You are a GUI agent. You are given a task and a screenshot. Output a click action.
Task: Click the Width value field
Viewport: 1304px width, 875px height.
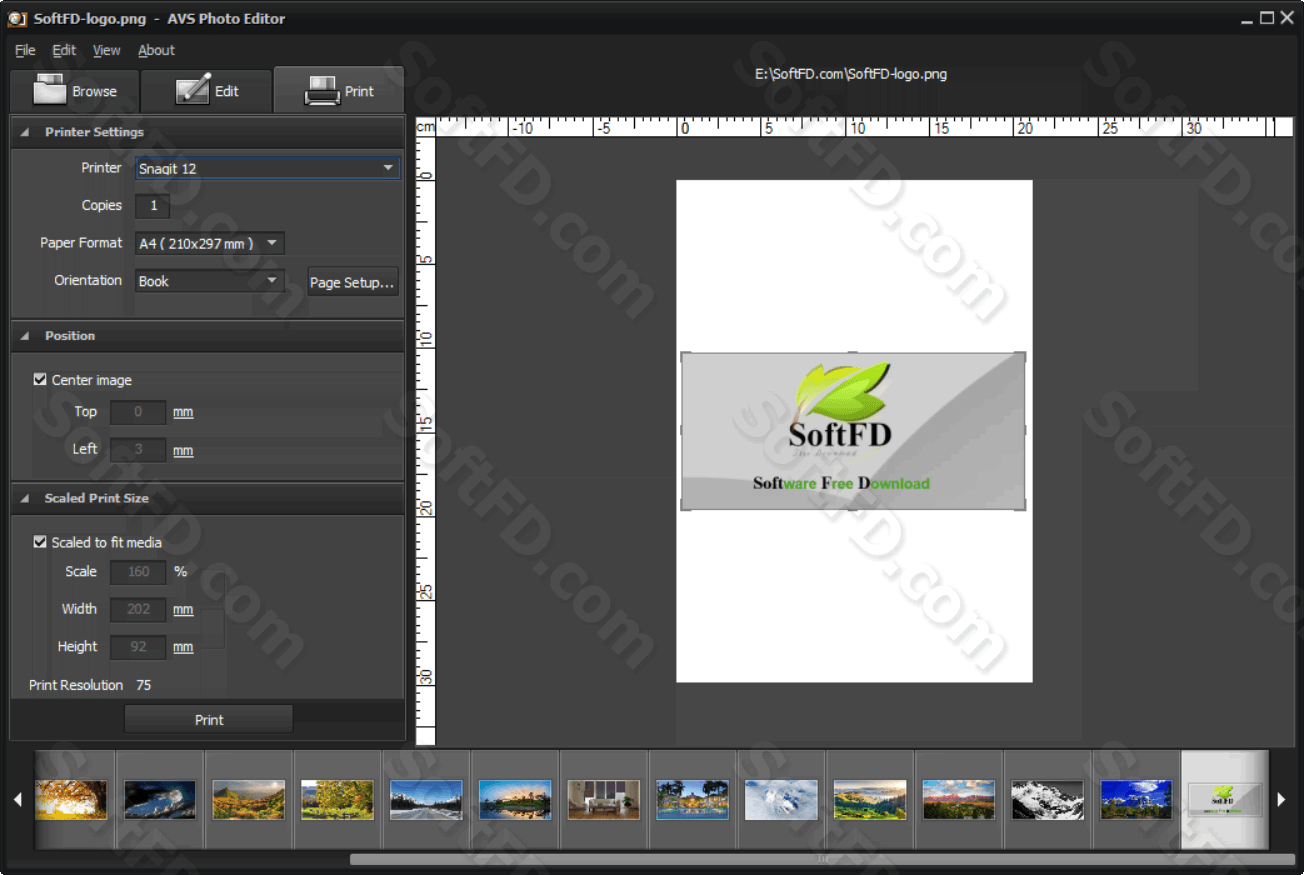138,609
